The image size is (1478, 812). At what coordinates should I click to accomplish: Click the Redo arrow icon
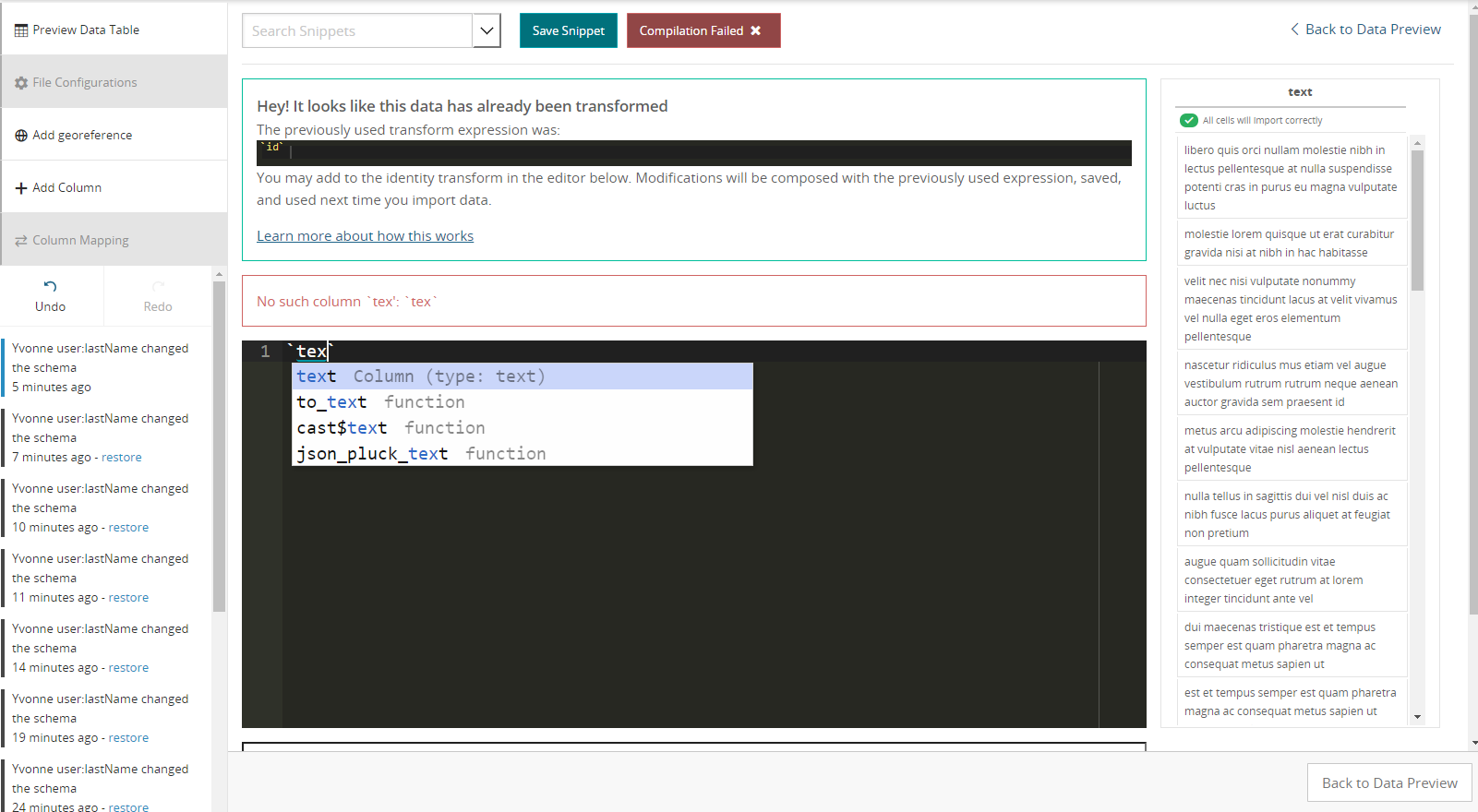(x=158, y=286)
